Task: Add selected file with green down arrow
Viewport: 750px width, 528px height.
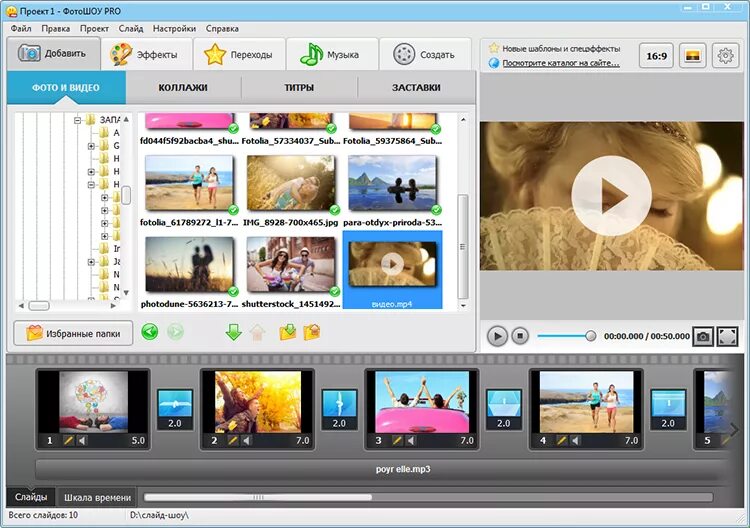Action: (x=233, y=332)
